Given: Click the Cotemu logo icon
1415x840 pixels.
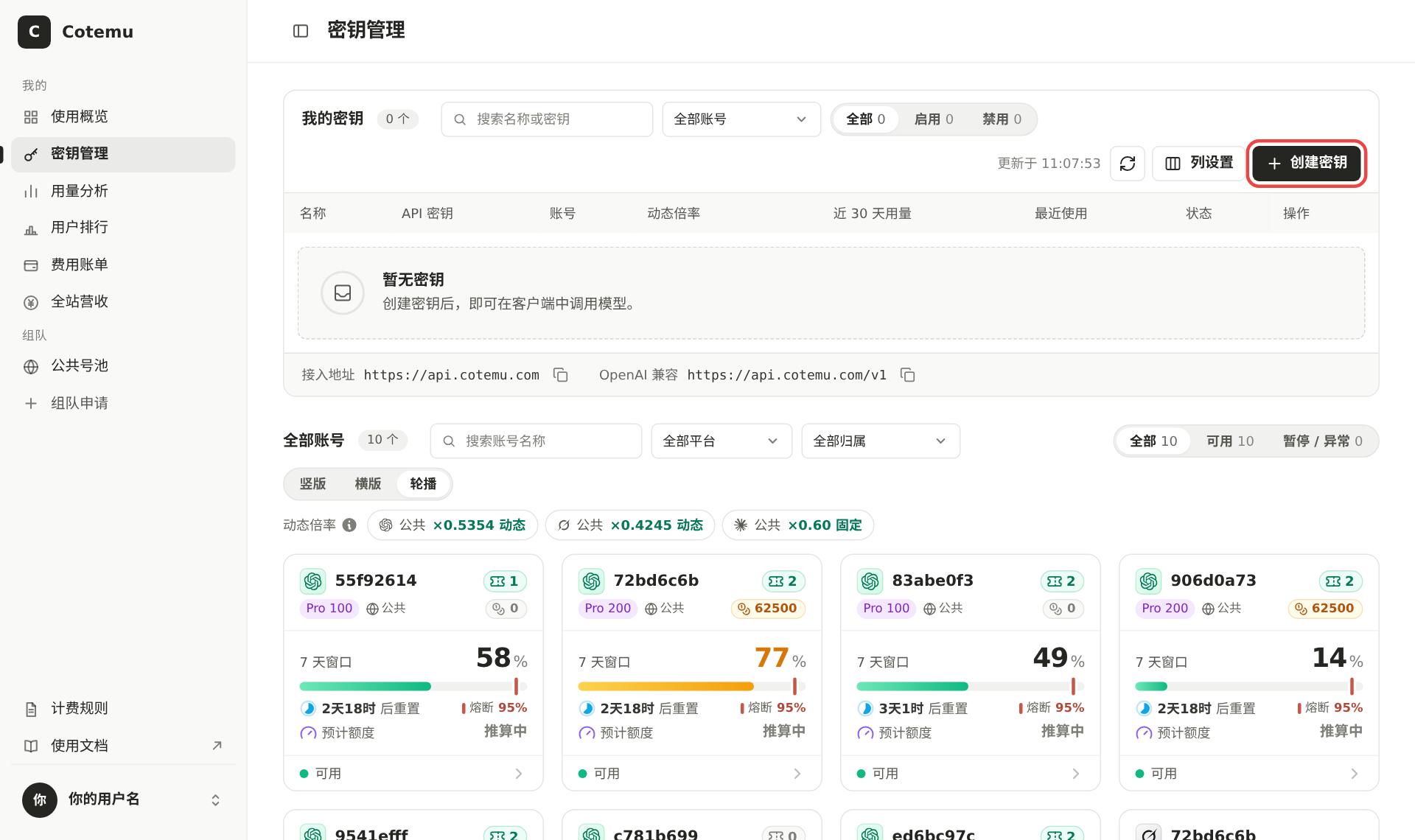Looking at the screenshot, I should 34,32.
